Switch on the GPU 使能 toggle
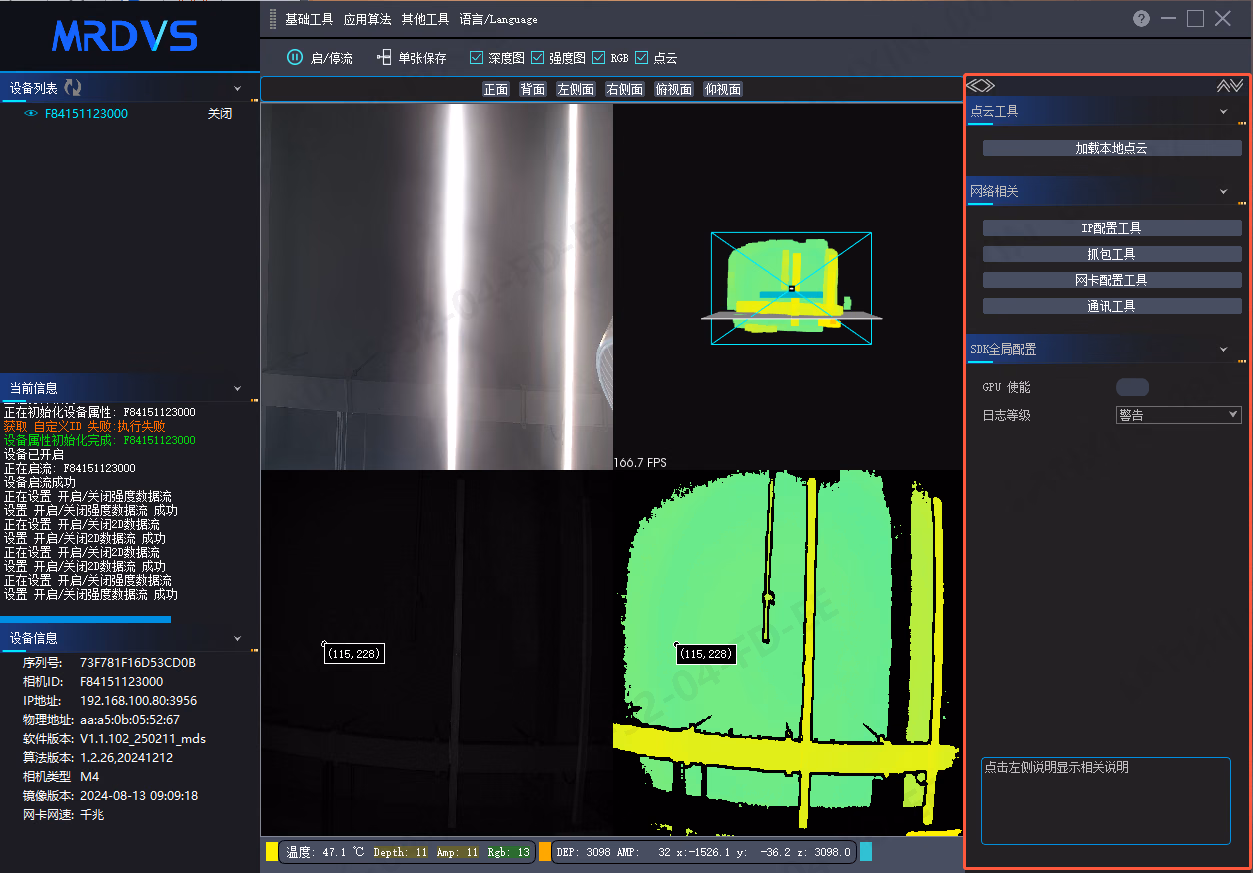 pyautogui.click(x=1132, y=387)
